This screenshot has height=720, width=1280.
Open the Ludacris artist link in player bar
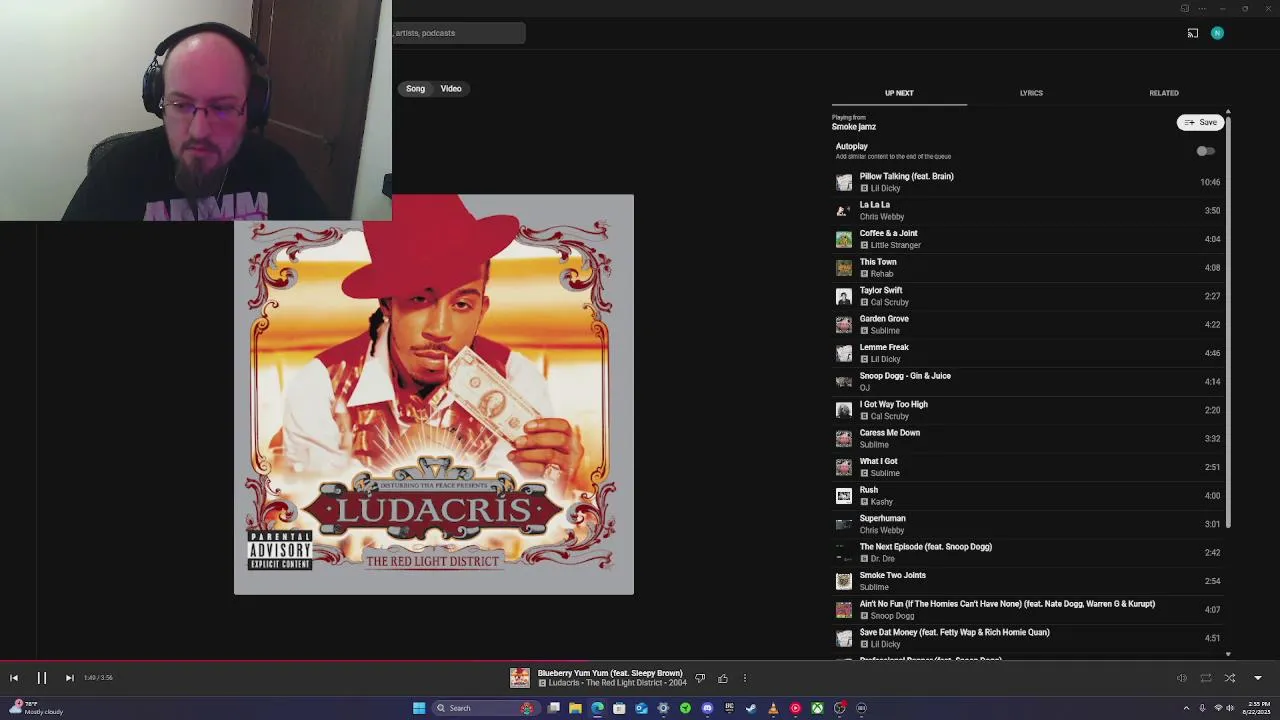[x=565, y=683]
